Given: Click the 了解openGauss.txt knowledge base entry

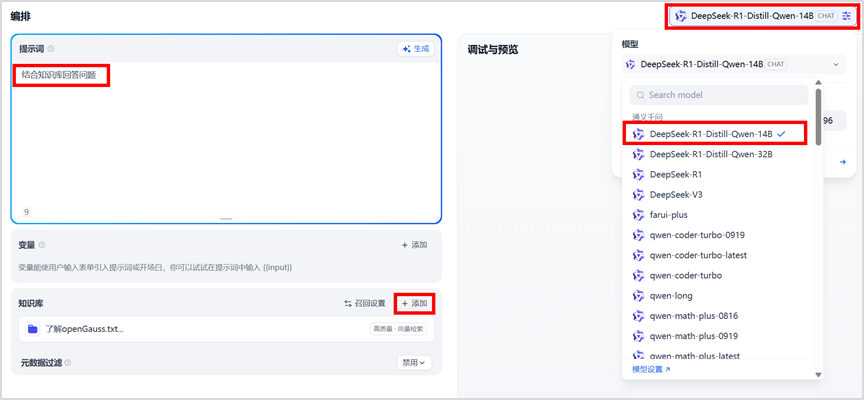Looking at the screenshot, I should [226, 329].
